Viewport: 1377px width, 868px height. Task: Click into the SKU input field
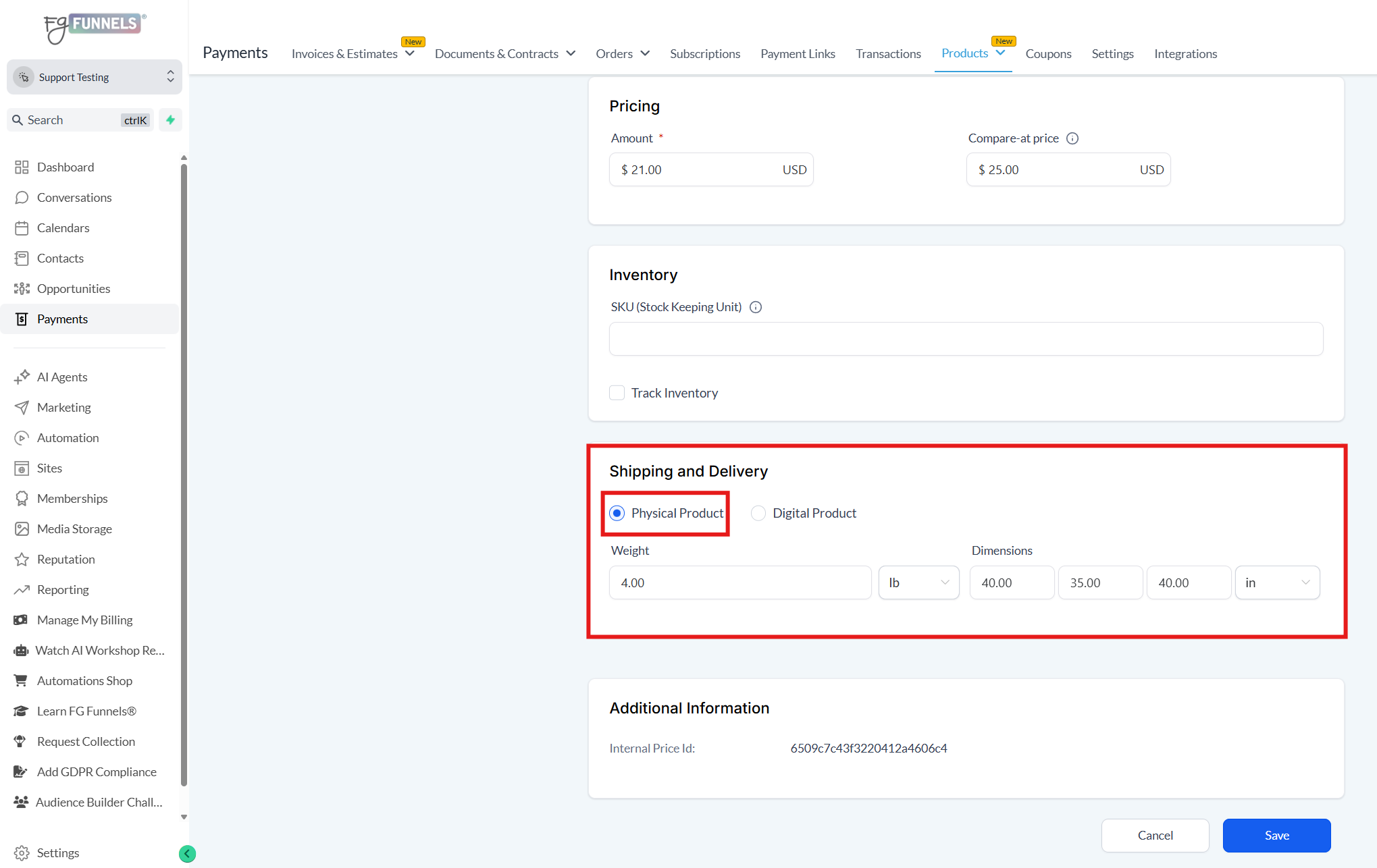click(966, 339)
